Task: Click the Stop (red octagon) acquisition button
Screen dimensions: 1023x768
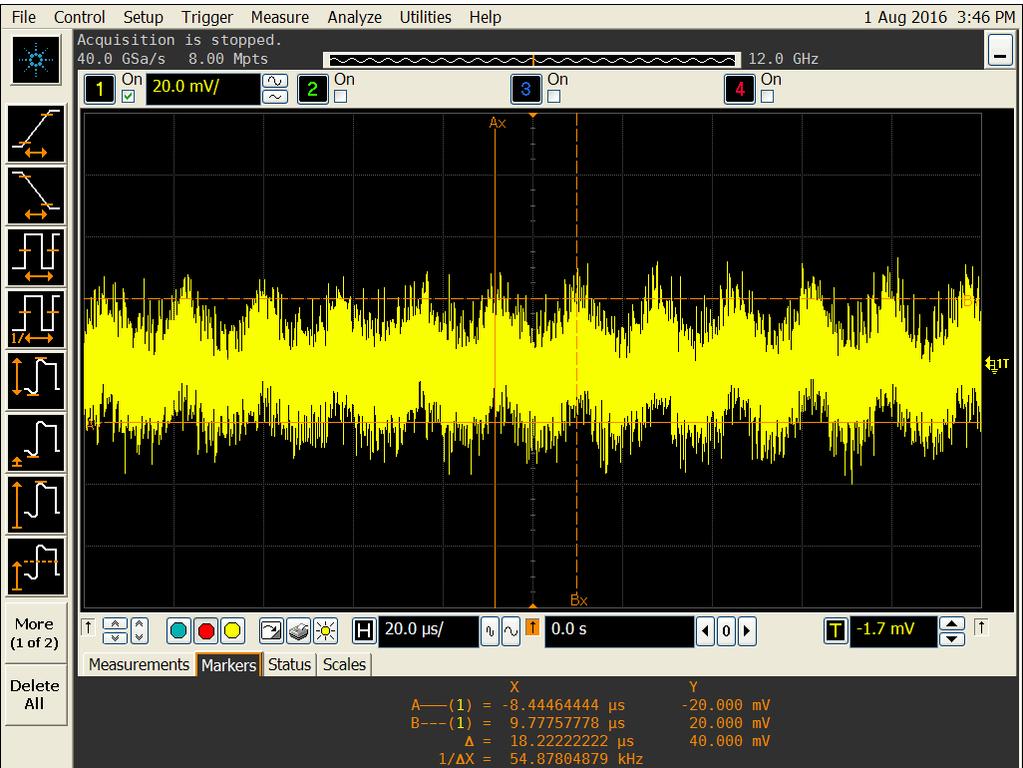Action: coord(206,631)
